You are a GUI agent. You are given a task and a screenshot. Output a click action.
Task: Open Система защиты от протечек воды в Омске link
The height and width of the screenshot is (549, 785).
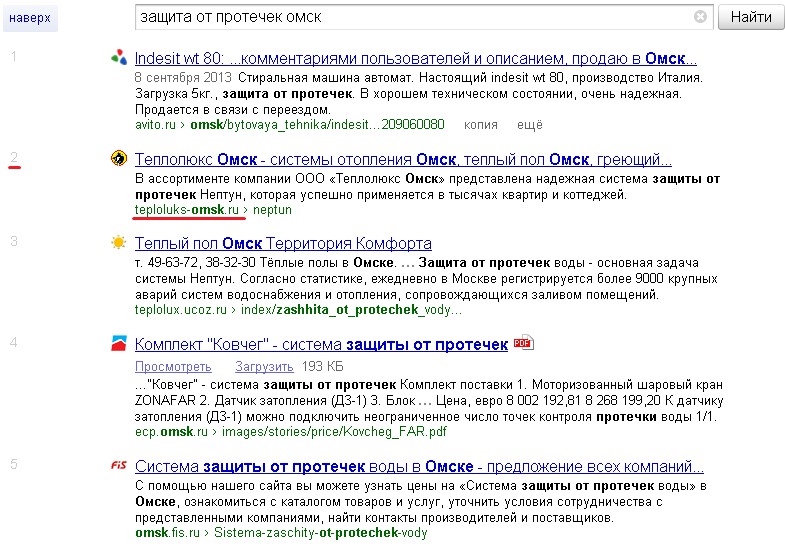[x=419, y=467]
